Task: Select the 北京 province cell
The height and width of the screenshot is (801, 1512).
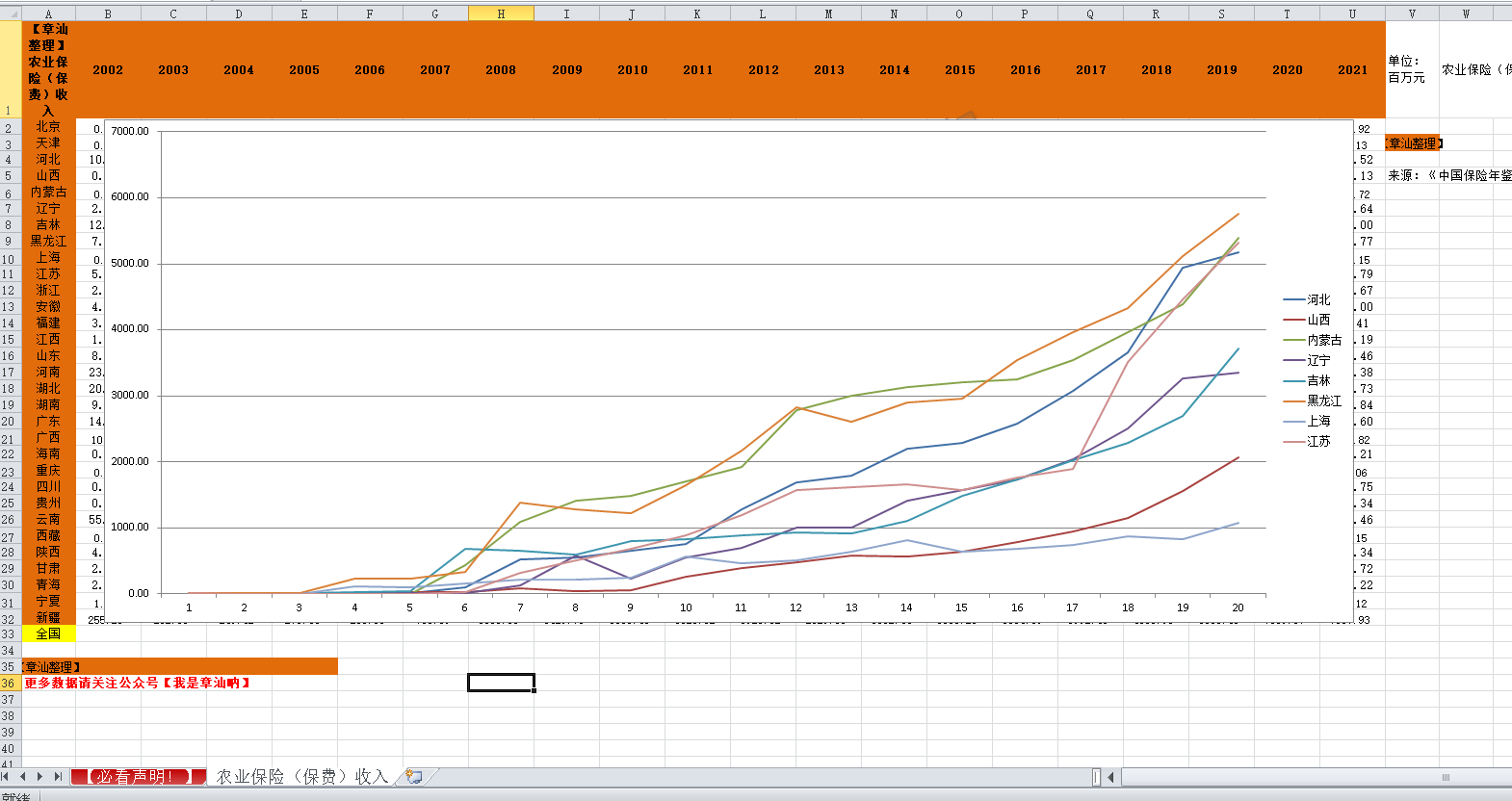Action: click(48, 127)
